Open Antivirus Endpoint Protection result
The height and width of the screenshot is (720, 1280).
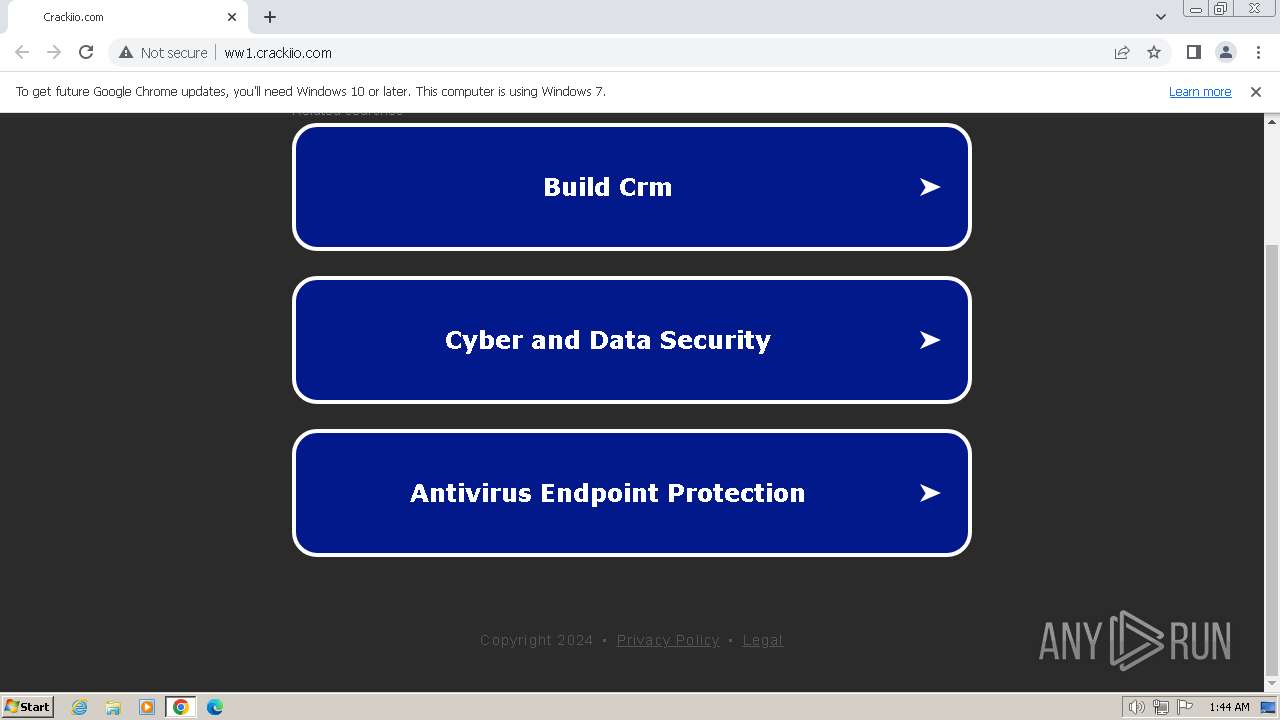coord(632,493)
